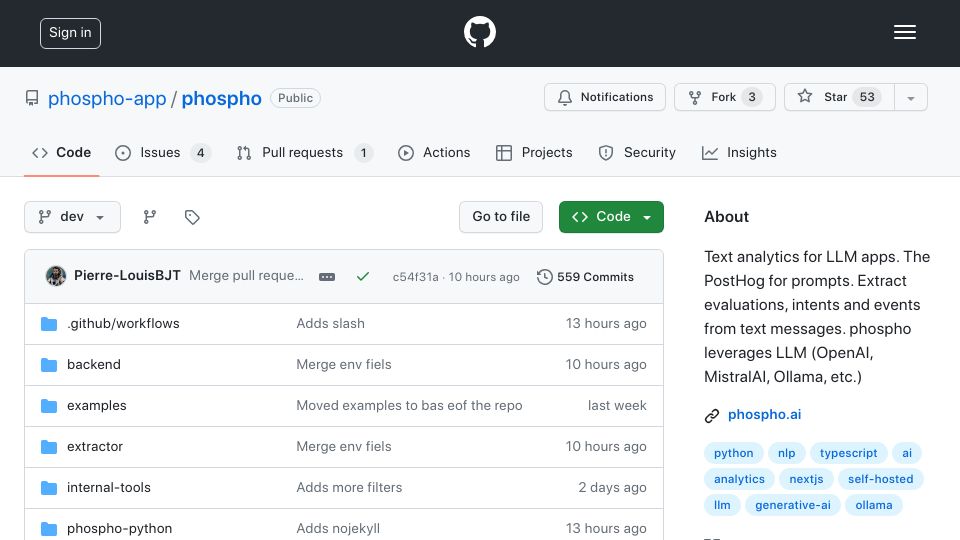Click the Sign in button
960x540 pixels.
[x=70, y=33]
